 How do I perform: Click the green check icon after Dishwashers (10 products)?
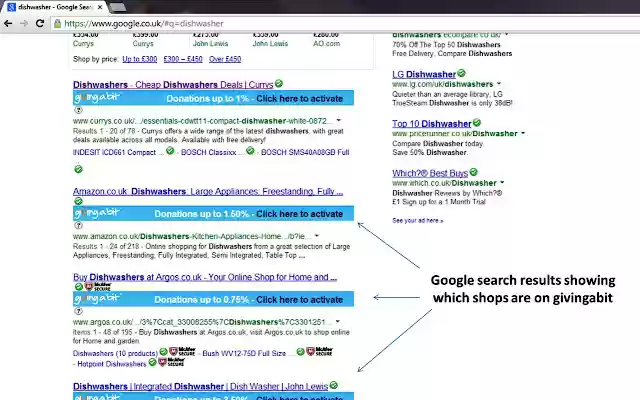163,351
